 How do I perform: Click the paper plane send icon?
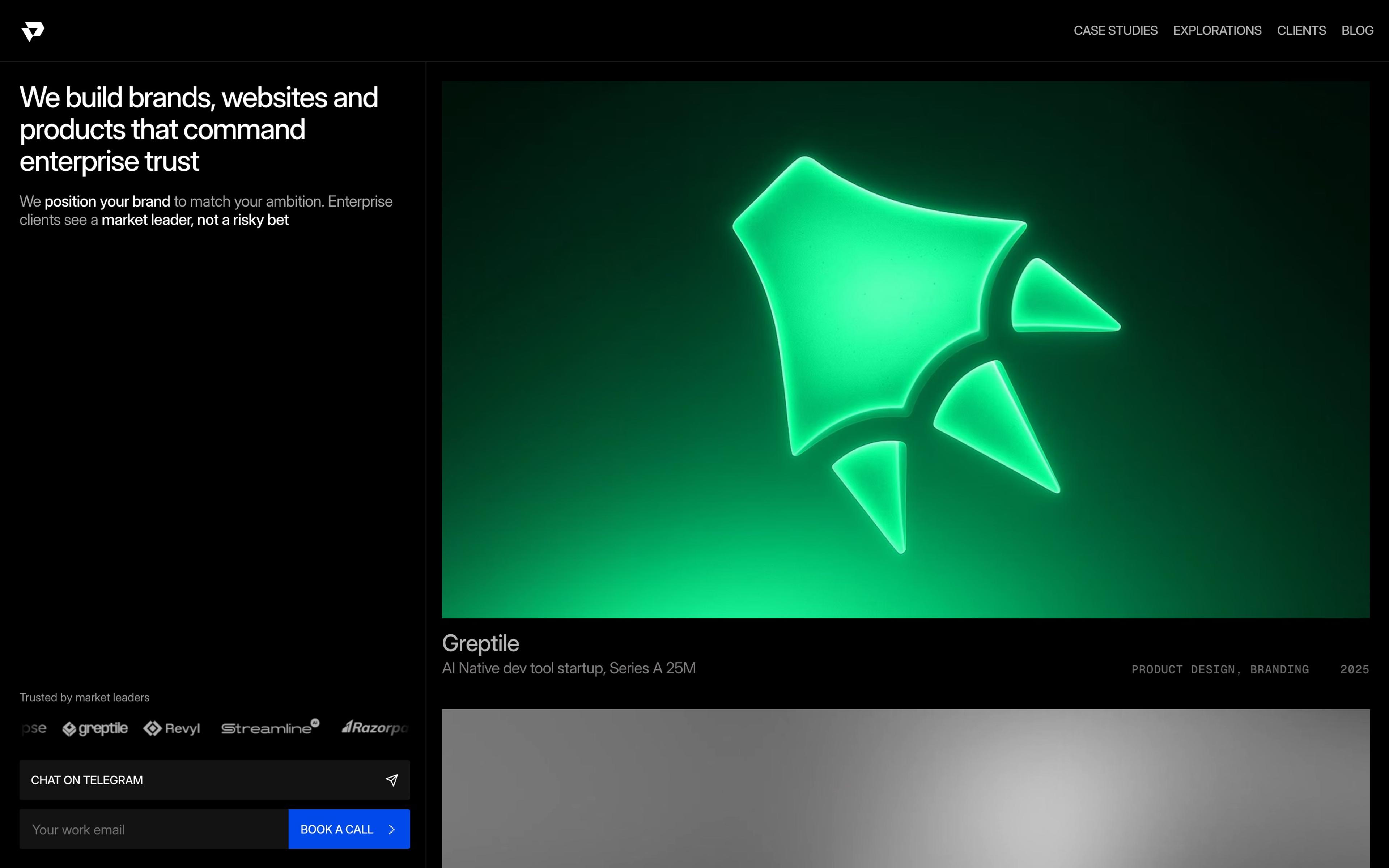click(x=391, y=780)
